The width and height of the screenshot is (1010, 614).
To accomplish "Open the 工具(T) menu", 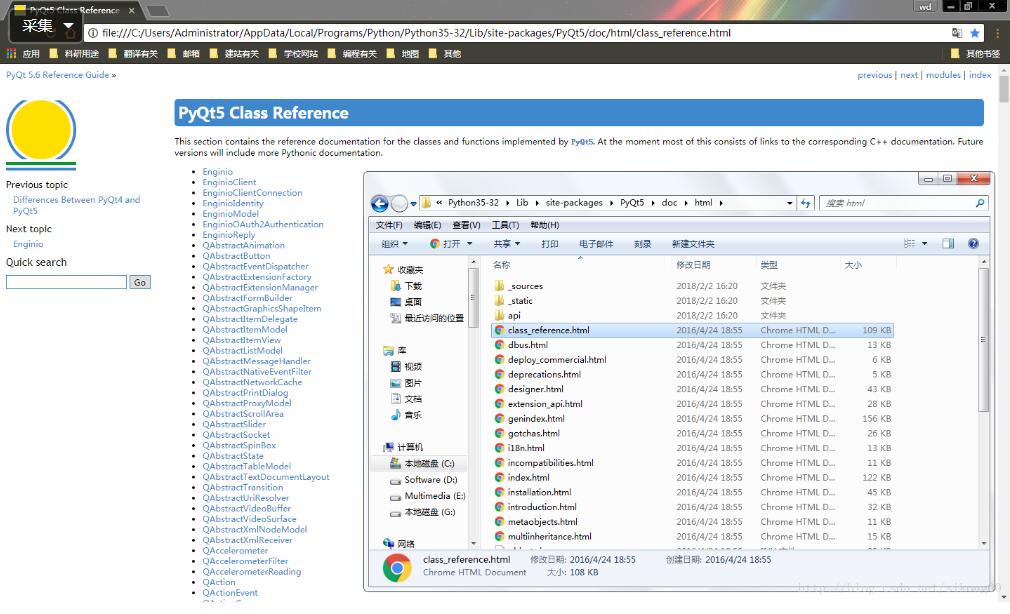I will point(505,225).
